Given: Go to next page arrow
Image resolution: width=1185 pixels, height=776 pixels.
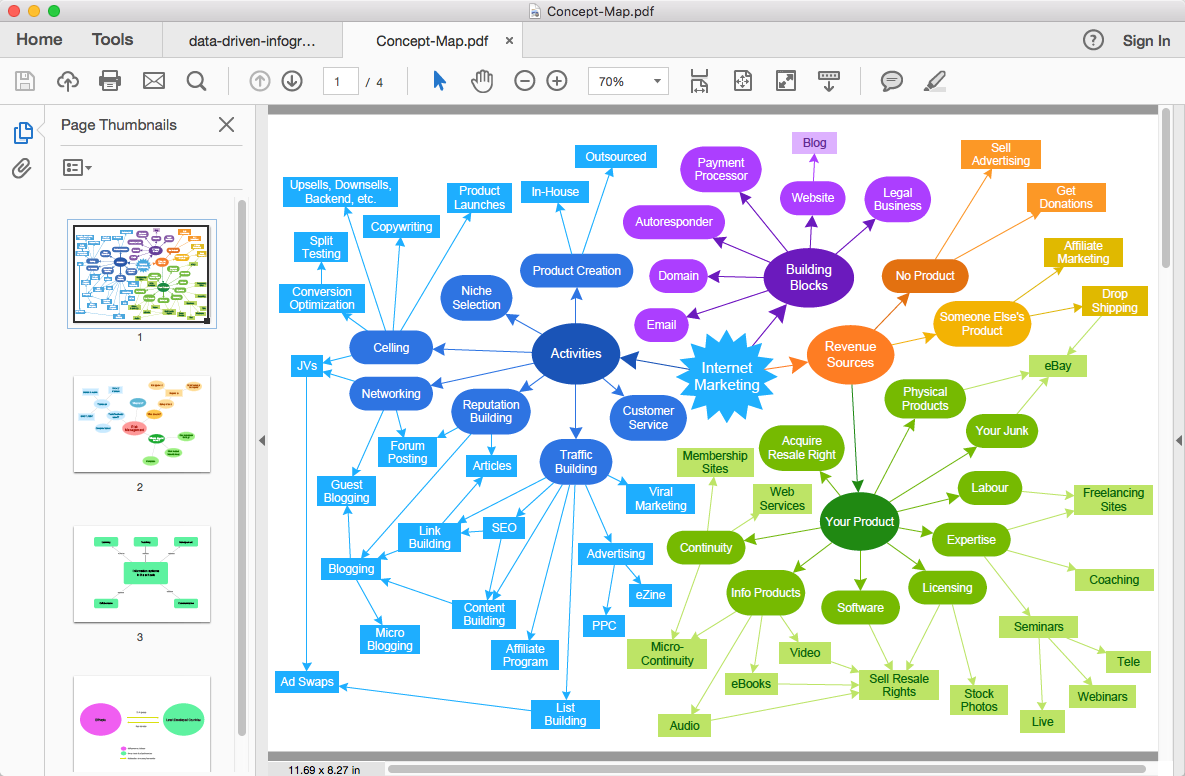Looking at the screenshot, I should click(292, 81).
